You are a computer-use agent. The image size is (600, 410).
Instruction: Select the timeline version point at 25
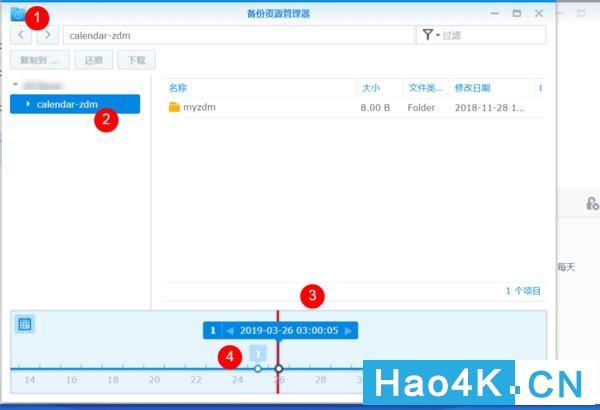258,369
